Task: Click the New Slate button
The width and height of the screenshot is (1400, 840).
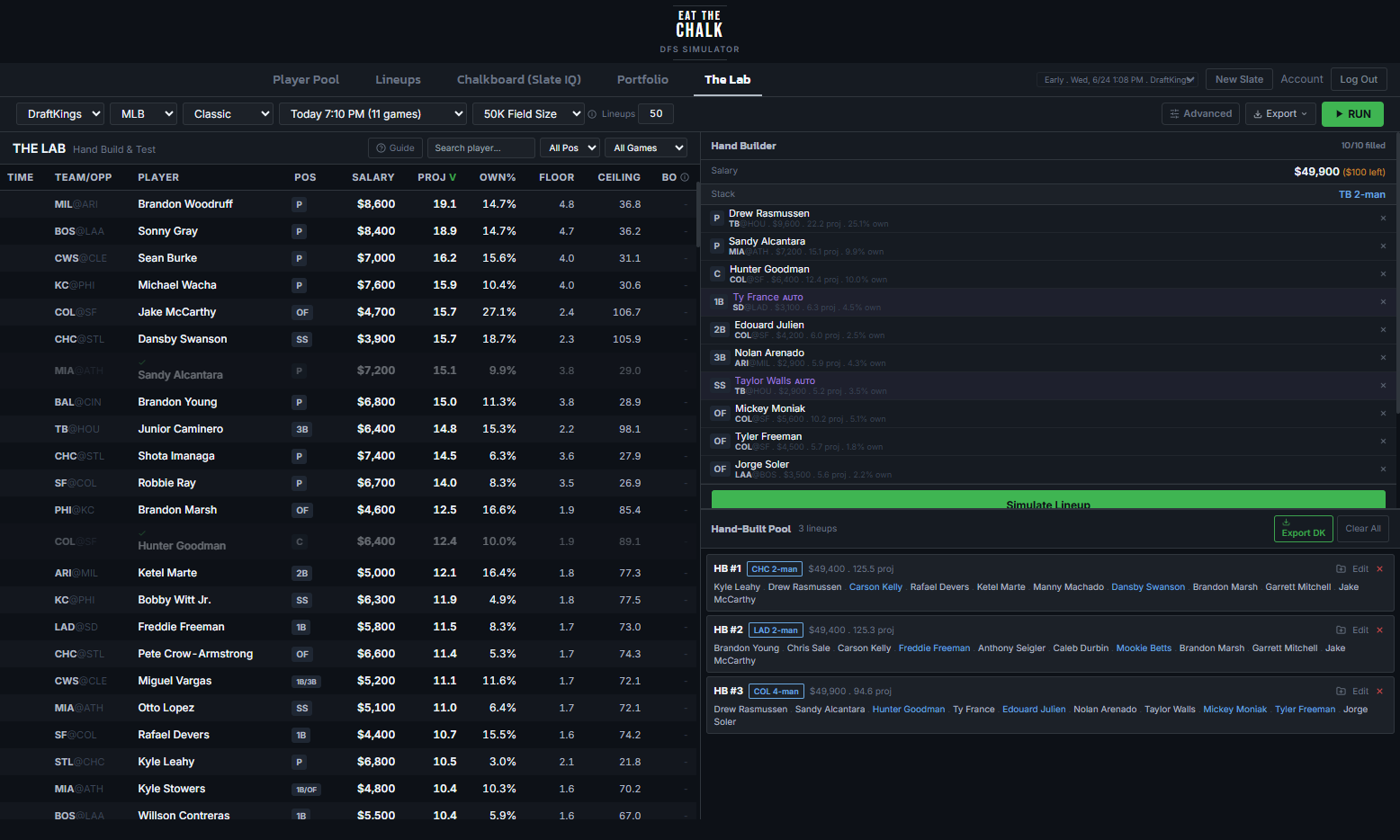Action: point(1239,79)
